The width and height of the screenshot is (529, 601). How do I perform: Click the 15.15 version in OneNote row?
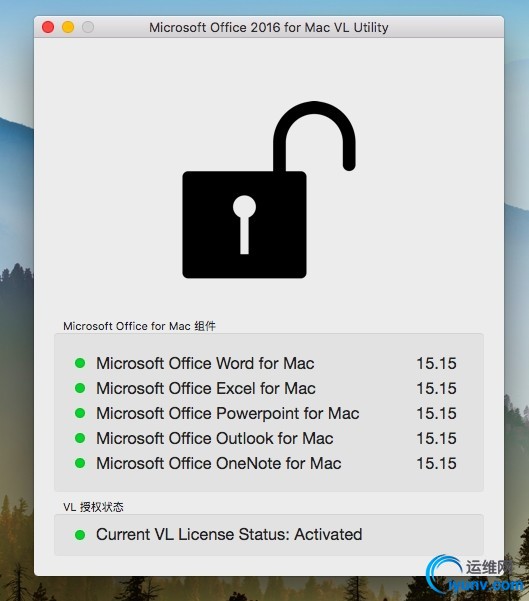click(437, 463)
